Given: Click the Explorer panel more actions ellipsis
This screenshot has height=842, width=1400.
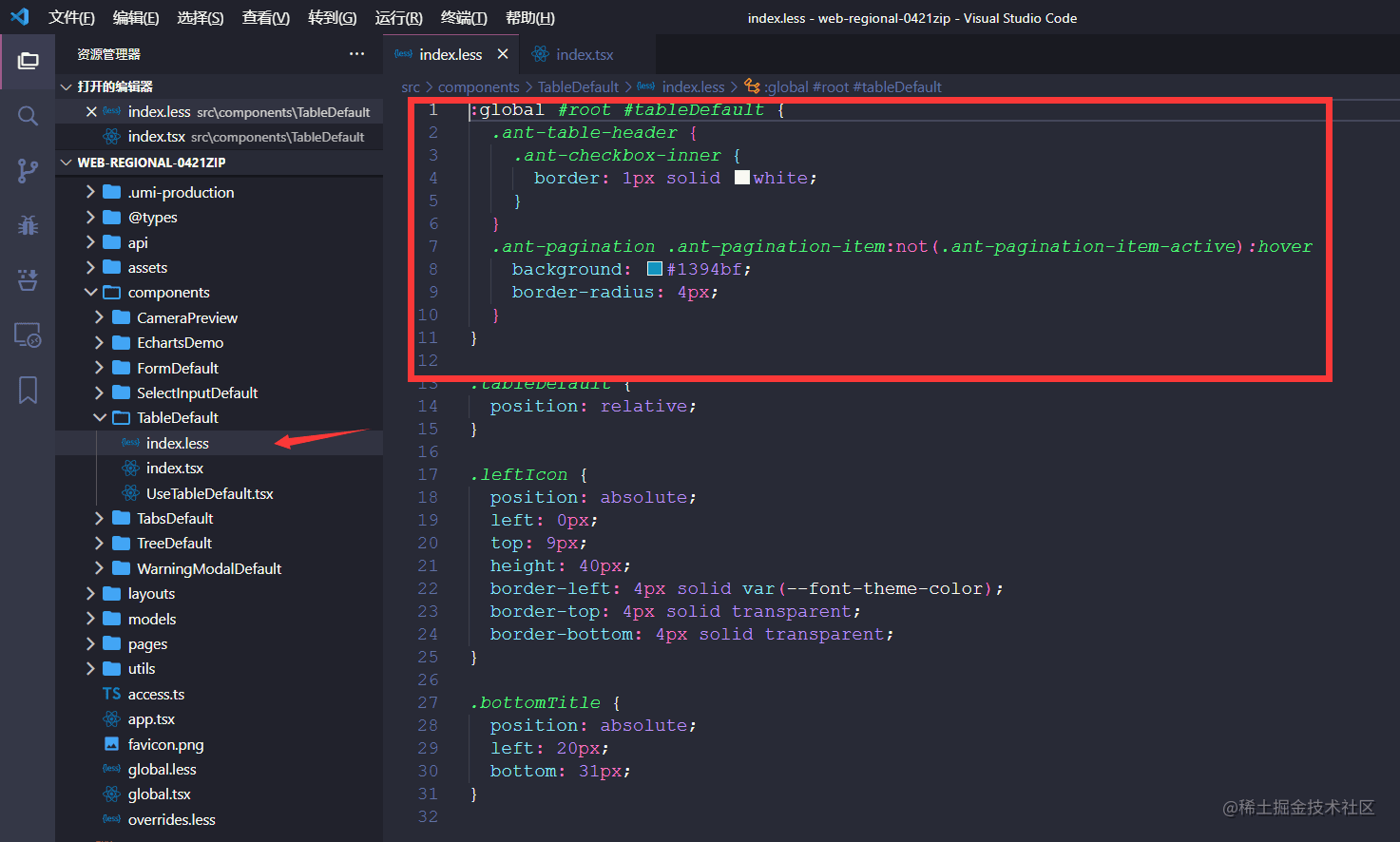Looking at the screenshot, I should (356, 54).
